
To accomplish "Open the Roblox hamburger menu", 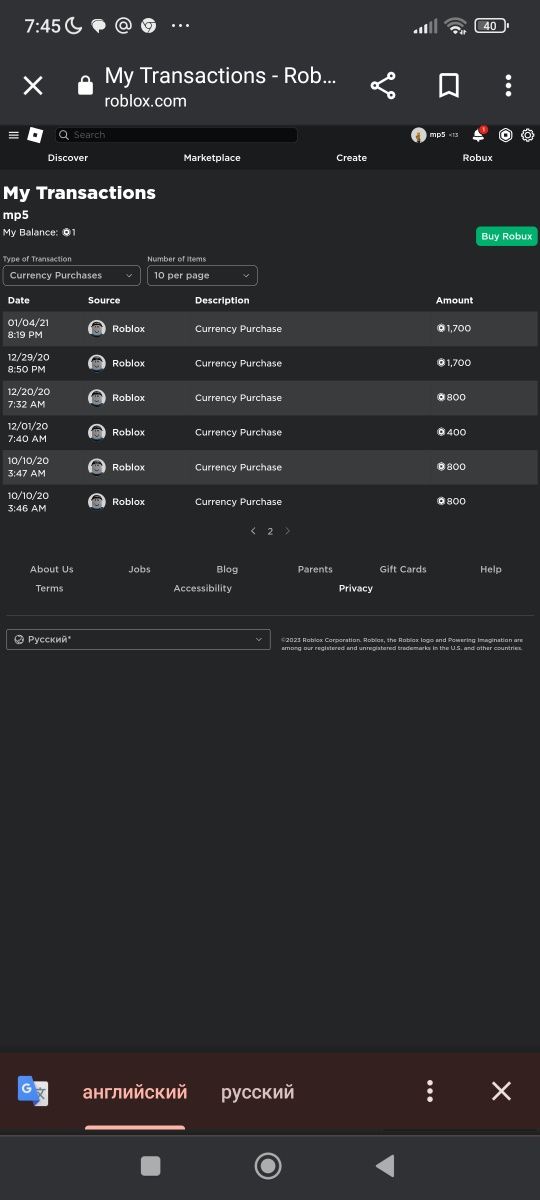I will (x=14, y=135).
